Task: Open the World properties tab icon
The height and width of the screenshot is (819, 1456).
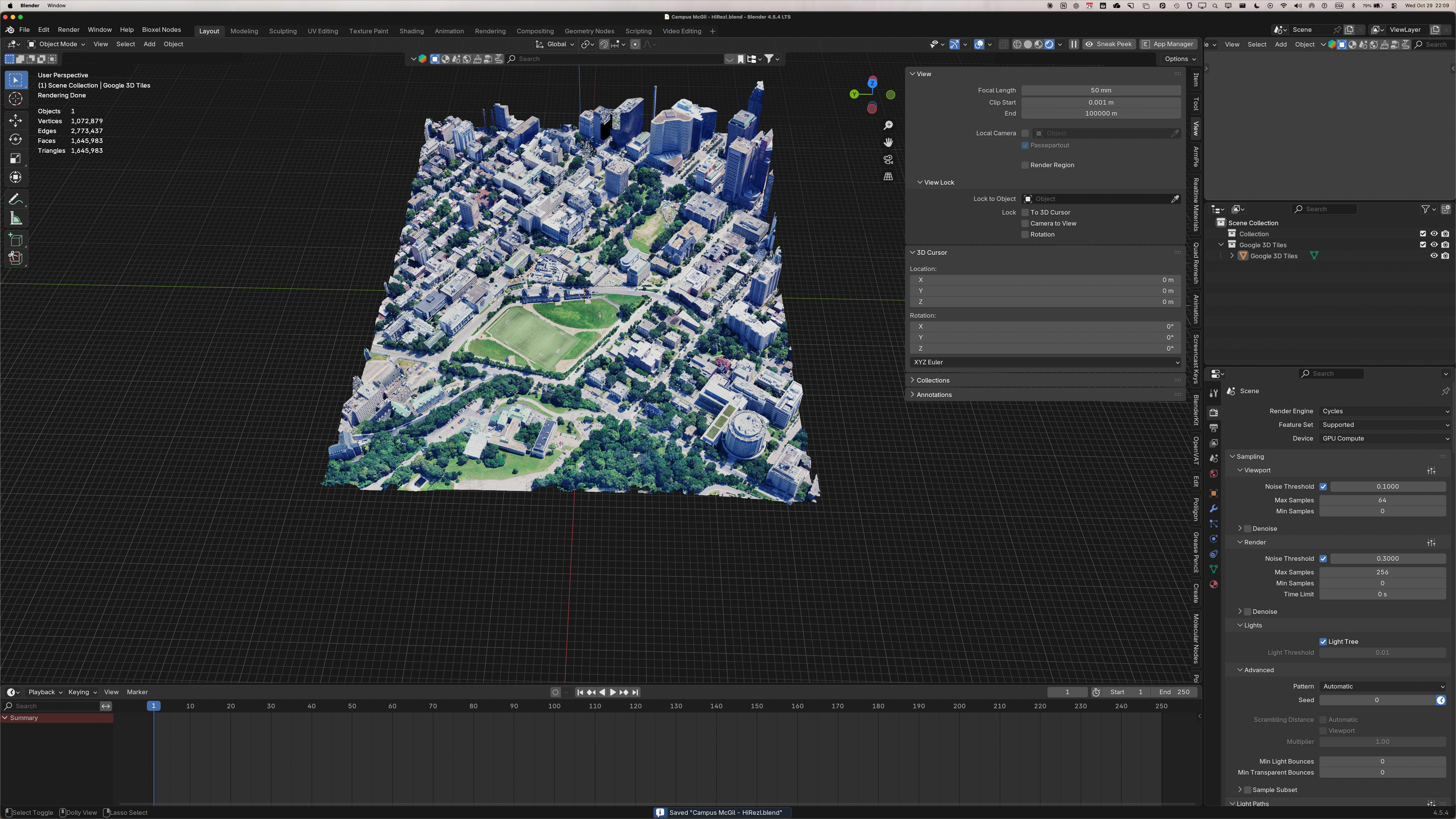Action: [x=1213, y=474]
